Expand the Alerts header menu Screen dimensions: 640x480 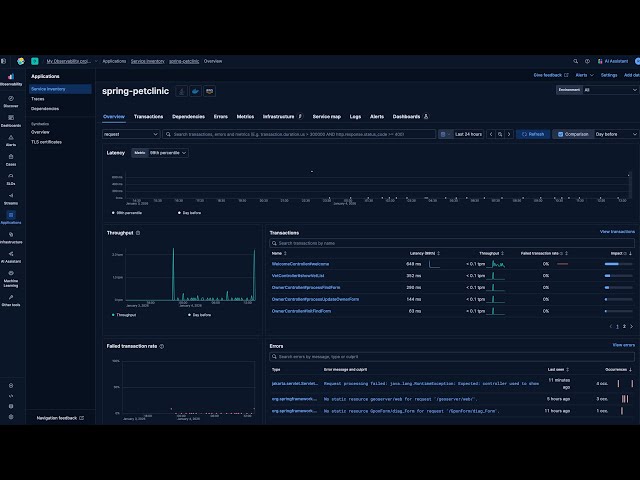[x=584, y=75]
